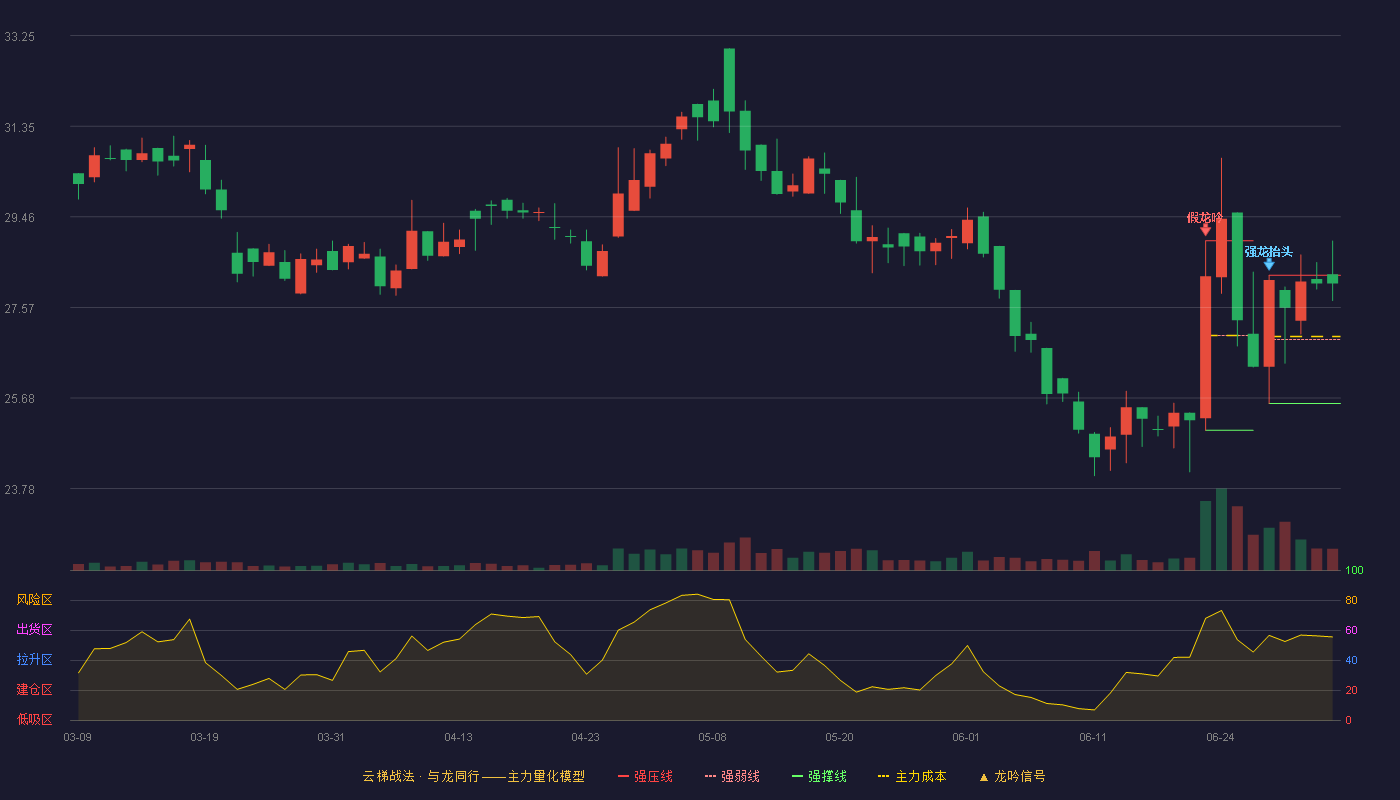Viewport: 1400px width, 800px height.
Task: Select the 拉升区 zone label
Action: pyautogui.click(x=34, y=660)
